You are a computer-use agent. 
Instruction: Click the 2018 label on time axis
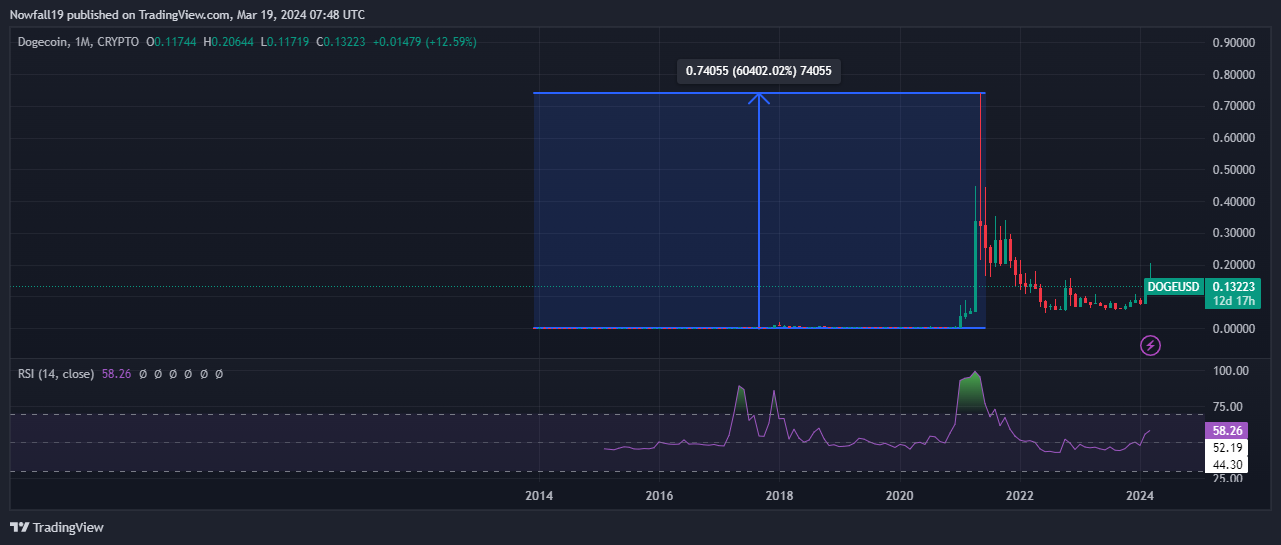coord(779,496)
